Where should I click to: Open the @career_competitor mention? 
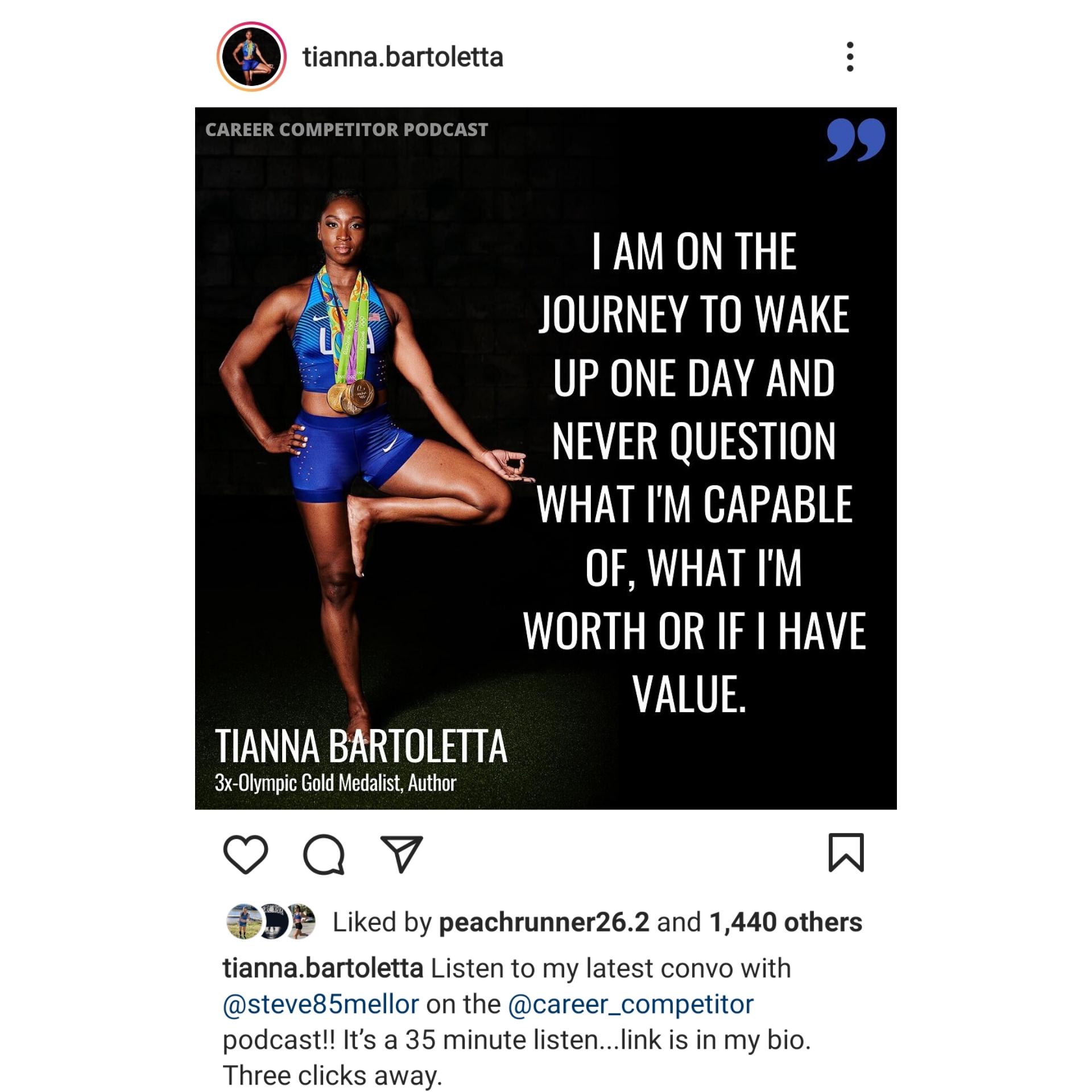coord(631,1004)
